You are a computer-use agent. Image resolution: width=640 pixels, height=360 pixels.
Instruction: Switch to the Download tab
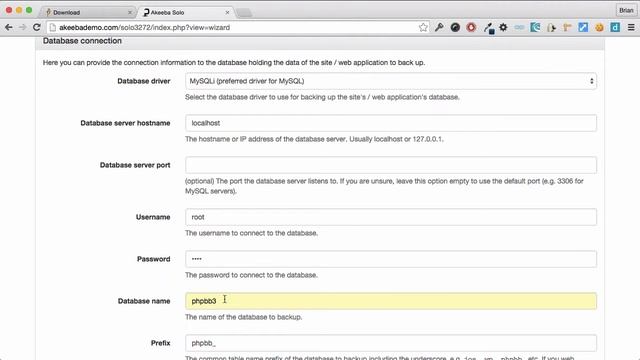coord(88,12)
